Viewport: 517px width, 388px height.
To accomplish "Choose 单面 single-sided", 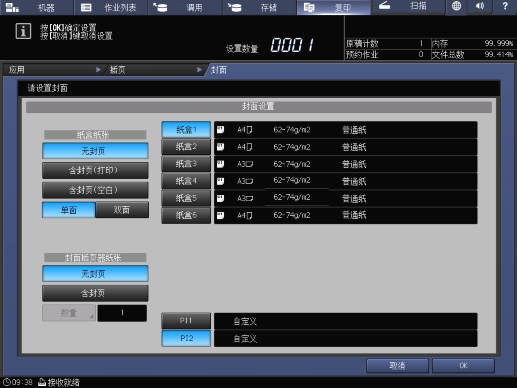I will point(69,210).
